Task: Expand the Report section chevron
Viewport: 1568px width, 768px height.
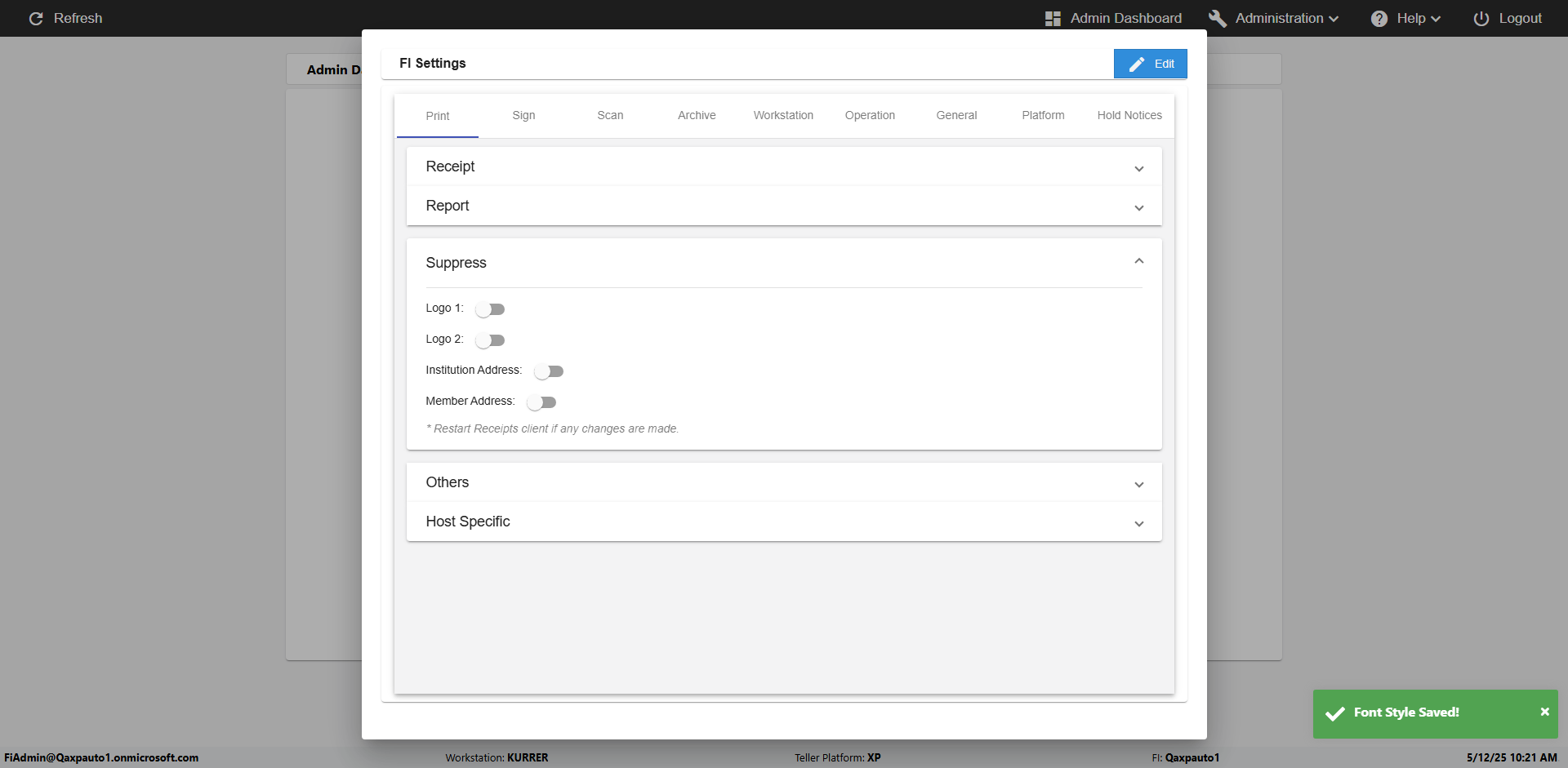Action: click(x=1138, y=207)
